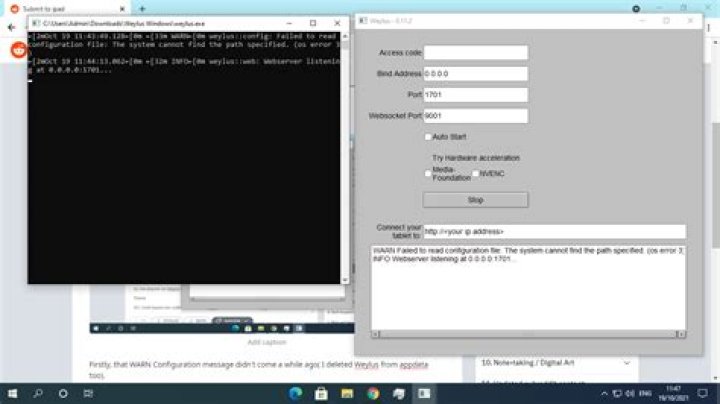Viewport: 720px width, 404px height.
Task: Click the Weylus log horizontal scrollbar
Action: coord(528,334)
